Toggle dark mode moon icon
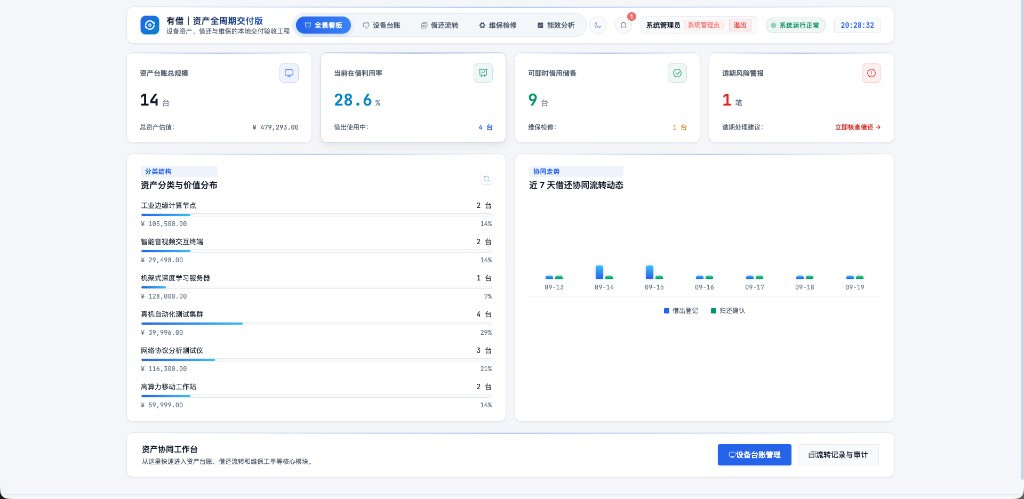The image size is (1024, 499). click(x=598, y=25)
